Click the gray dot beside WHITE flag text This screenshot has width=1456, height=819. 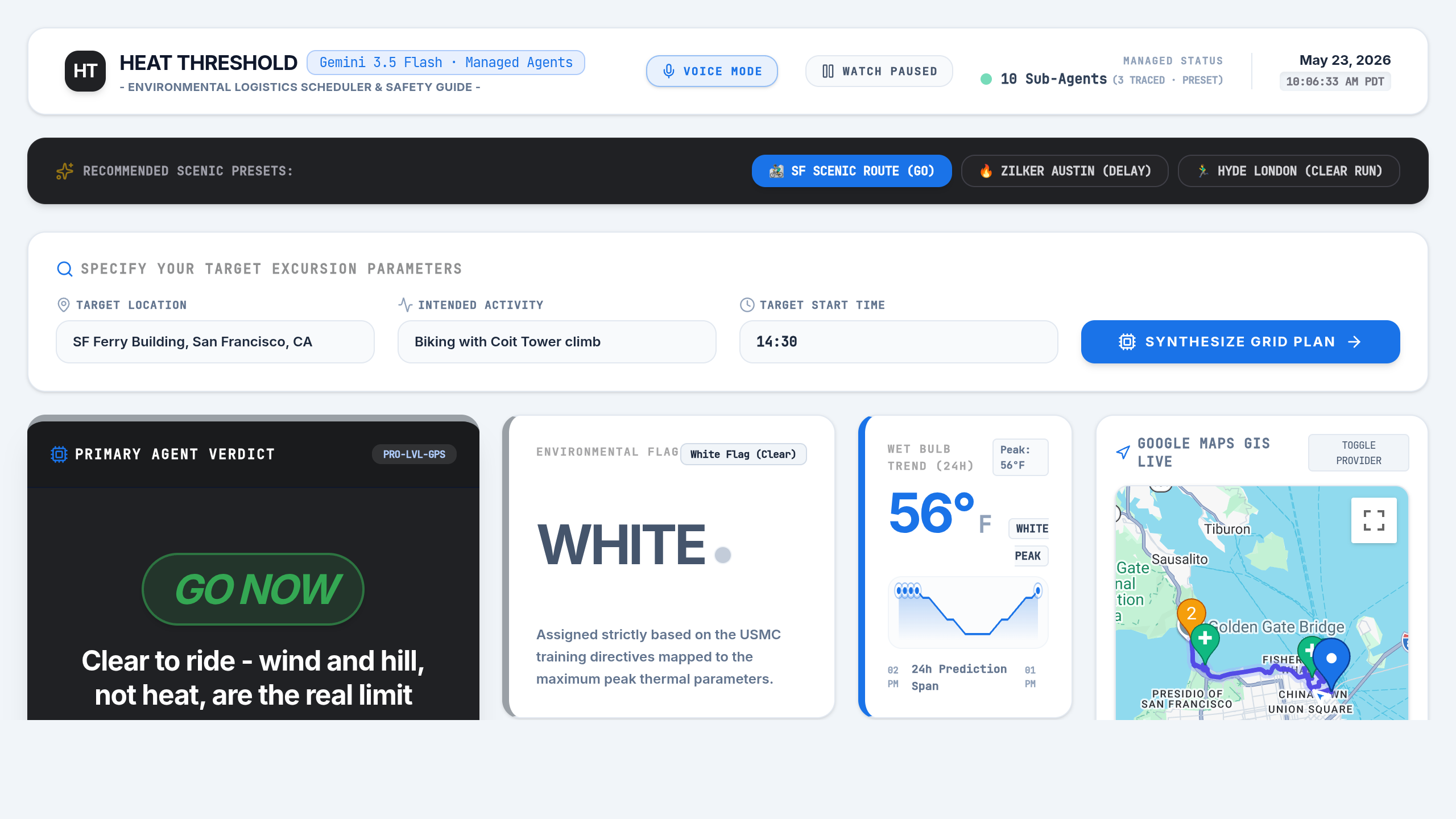coord(723,555)
